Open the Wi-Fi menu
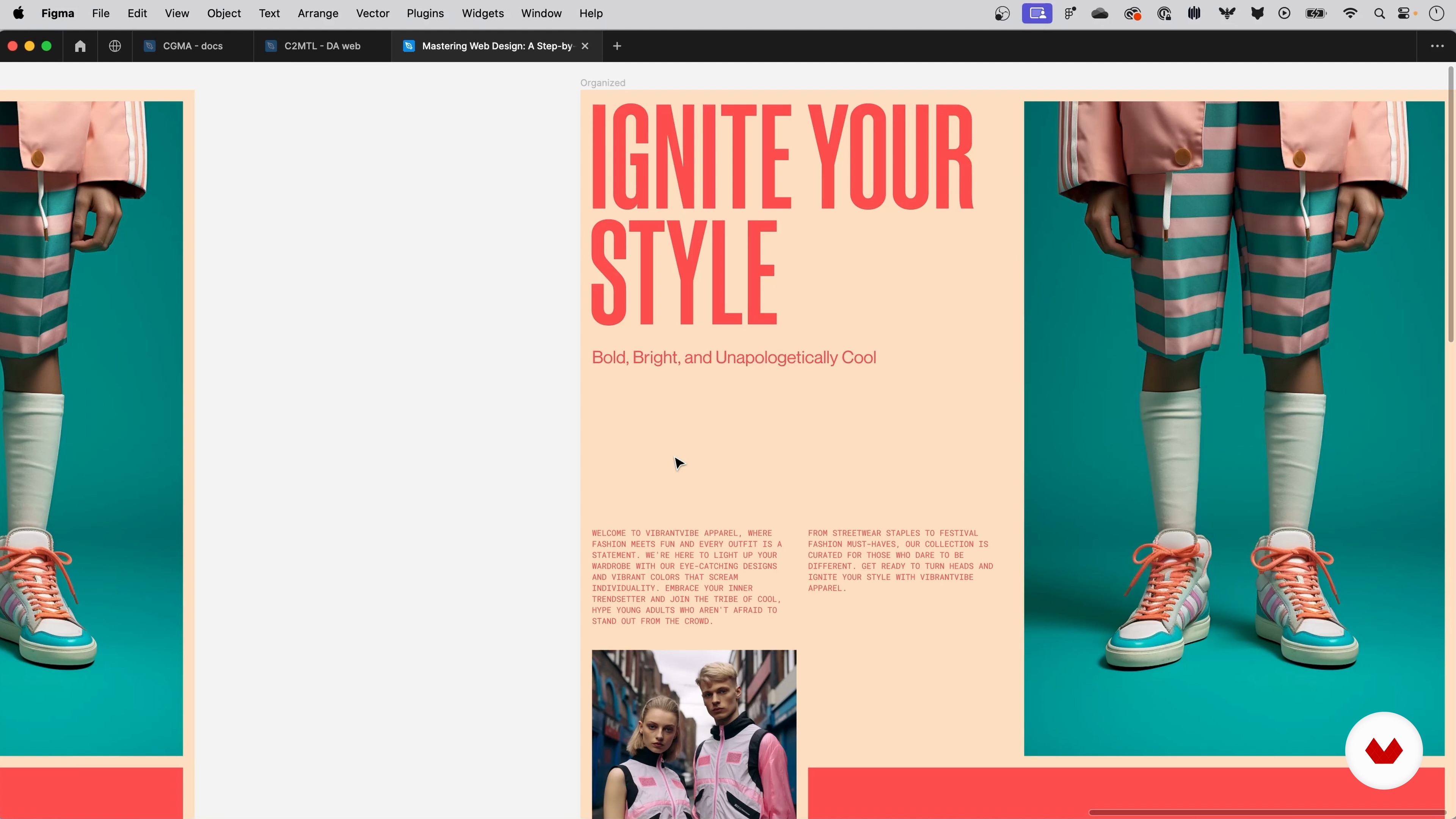This screenshot has width=1456, height=819. (1350, 14)
